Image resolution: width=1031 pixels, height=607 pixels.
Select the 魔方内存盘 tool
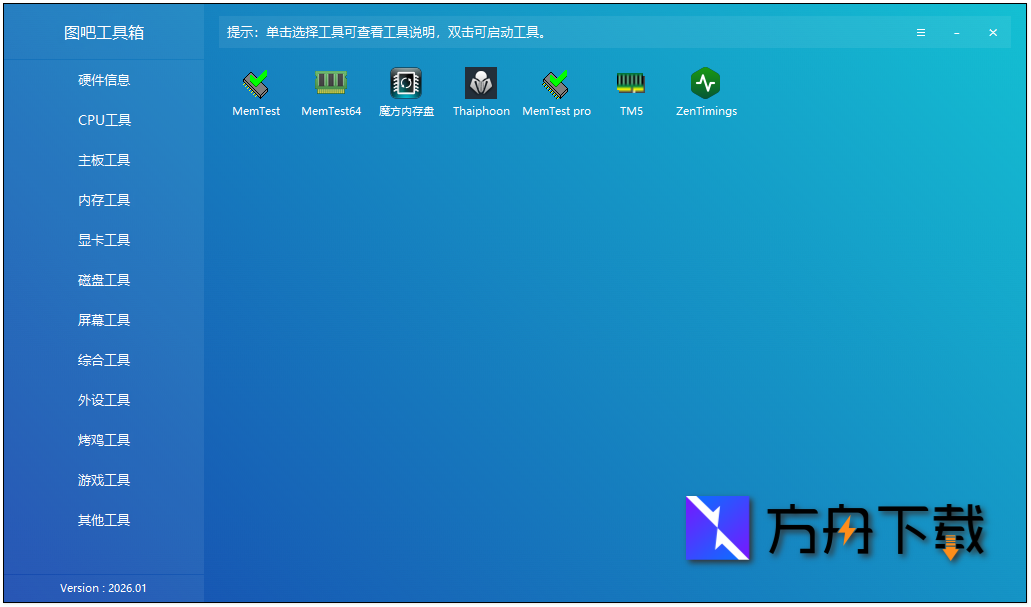[x=406, y=90]
